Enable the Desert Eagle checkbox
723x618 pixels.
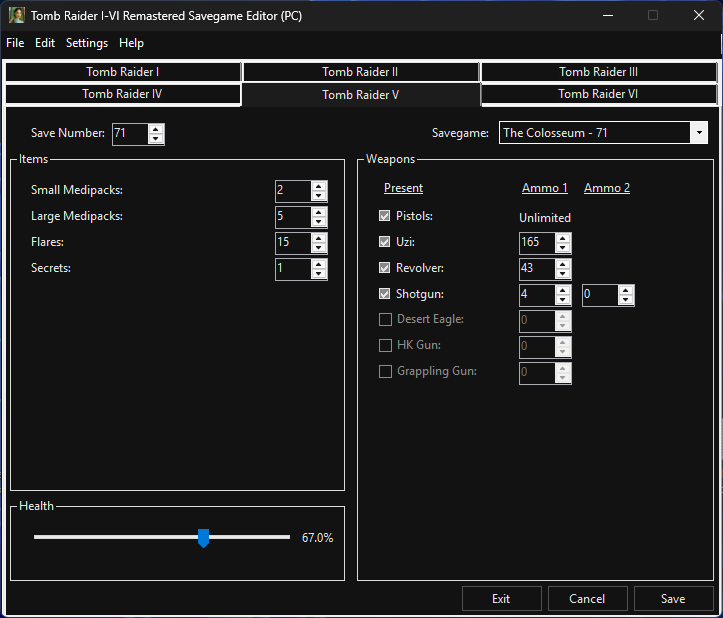[385, 320]
